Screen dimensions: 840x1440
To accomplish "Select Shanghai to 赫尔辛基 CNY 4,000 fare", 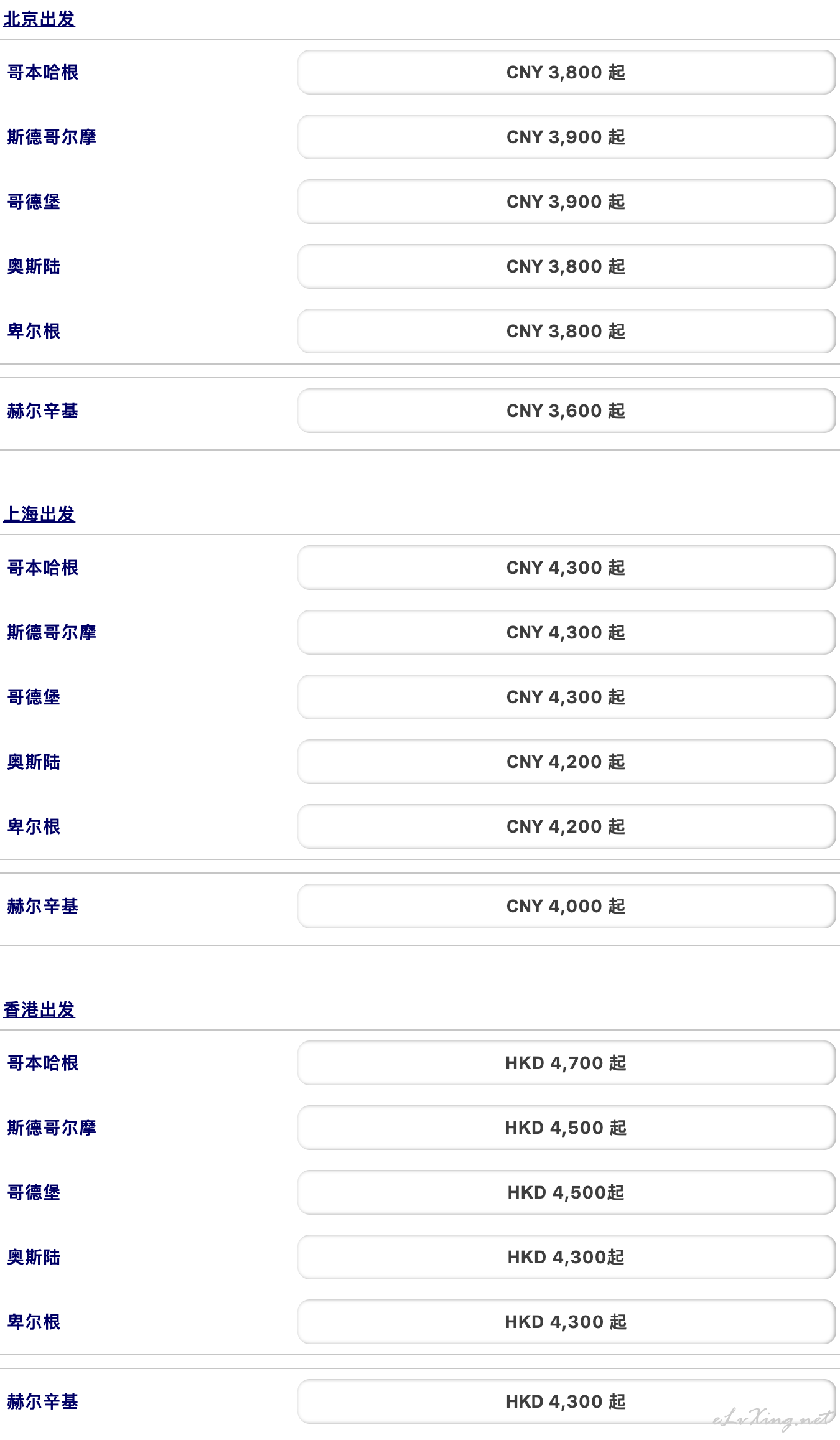I will point(566,906).
